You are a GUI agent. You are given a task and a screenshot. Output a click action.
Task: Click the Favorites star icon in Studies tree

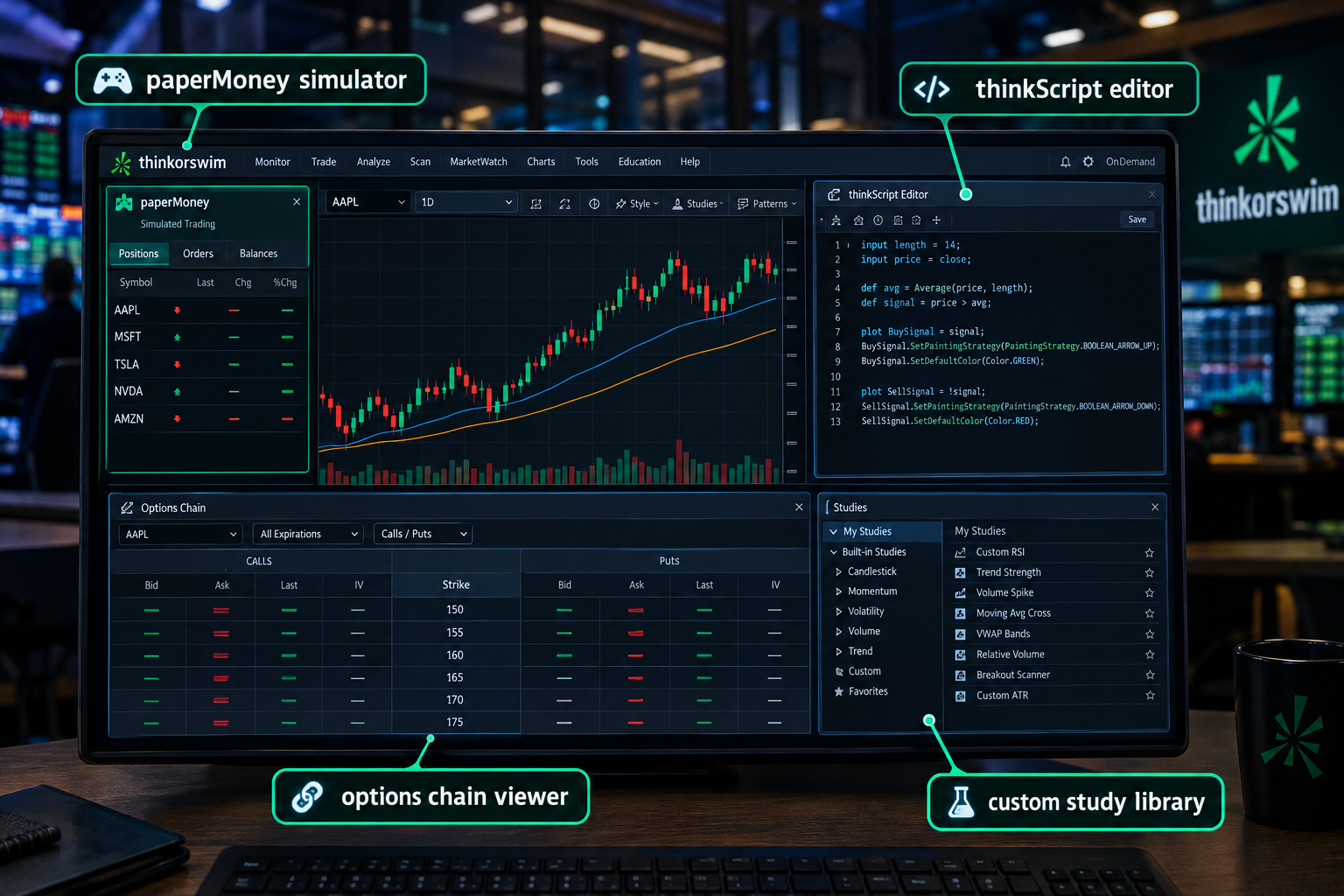coord(839,691)
